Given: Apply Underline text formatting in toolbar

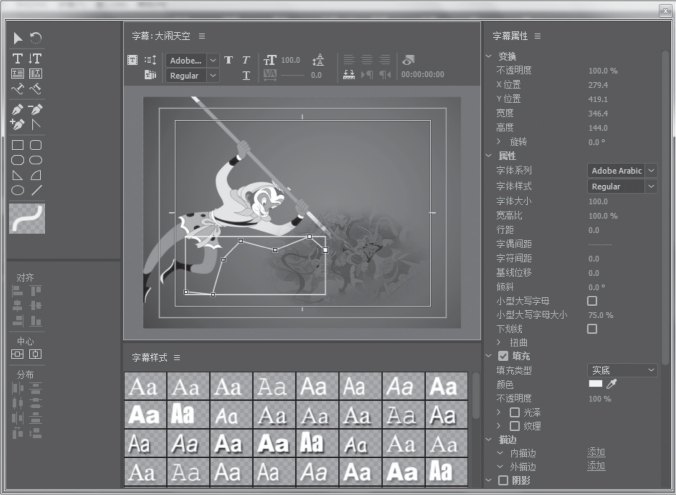Looking at the screenshot, I should [x=246, y=75].
